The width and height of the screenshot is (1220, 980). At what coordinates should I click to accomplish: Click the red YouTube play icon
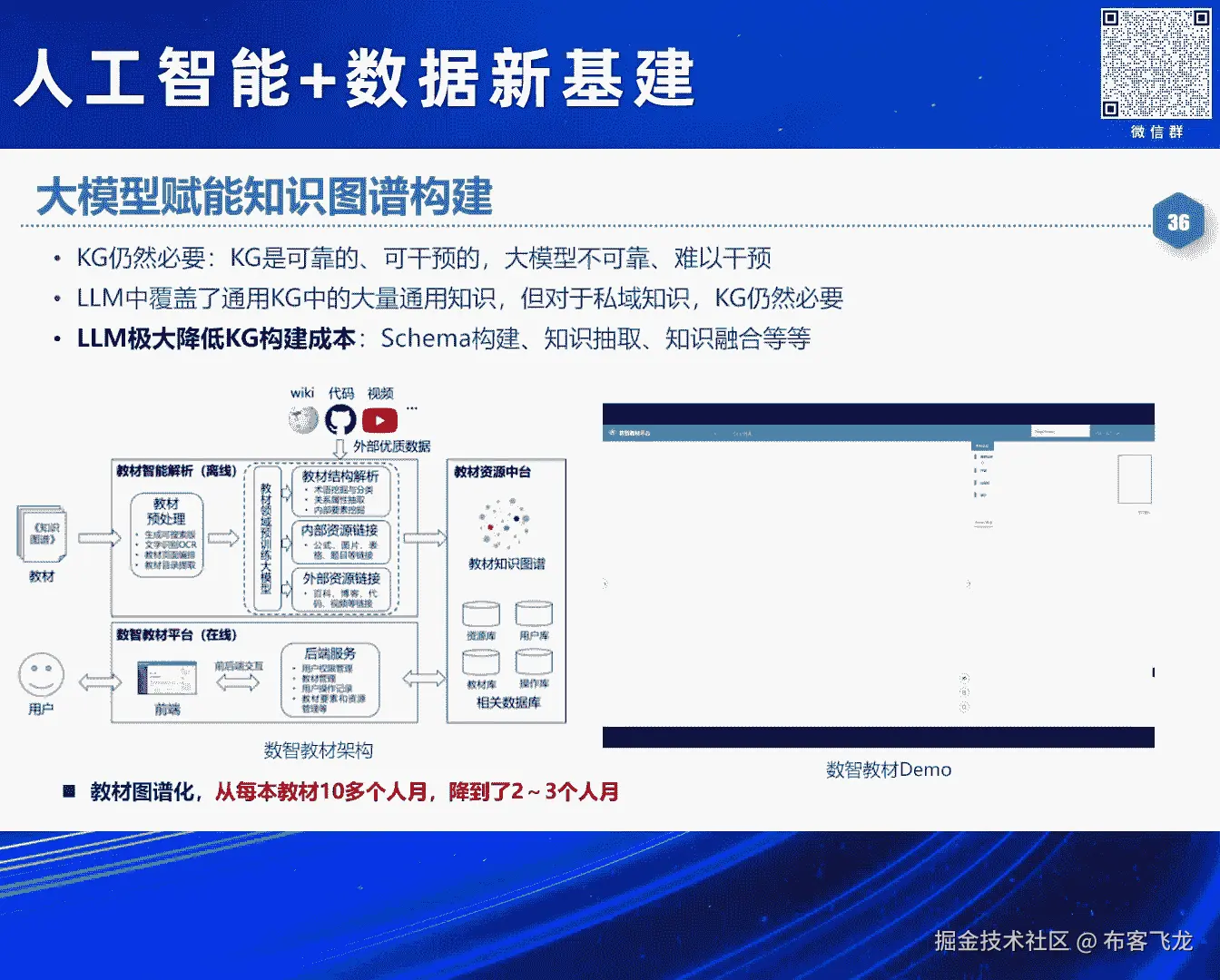(379, 421)
